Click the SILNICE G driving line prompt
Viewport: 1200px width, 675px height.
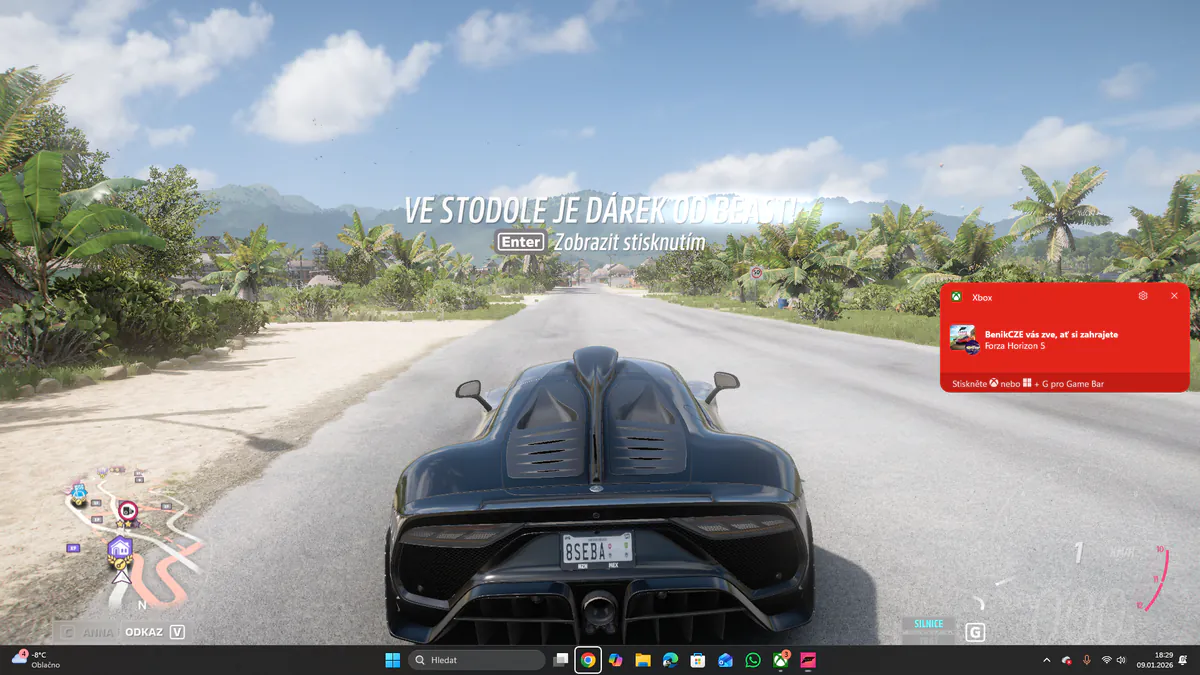(943, 630)
